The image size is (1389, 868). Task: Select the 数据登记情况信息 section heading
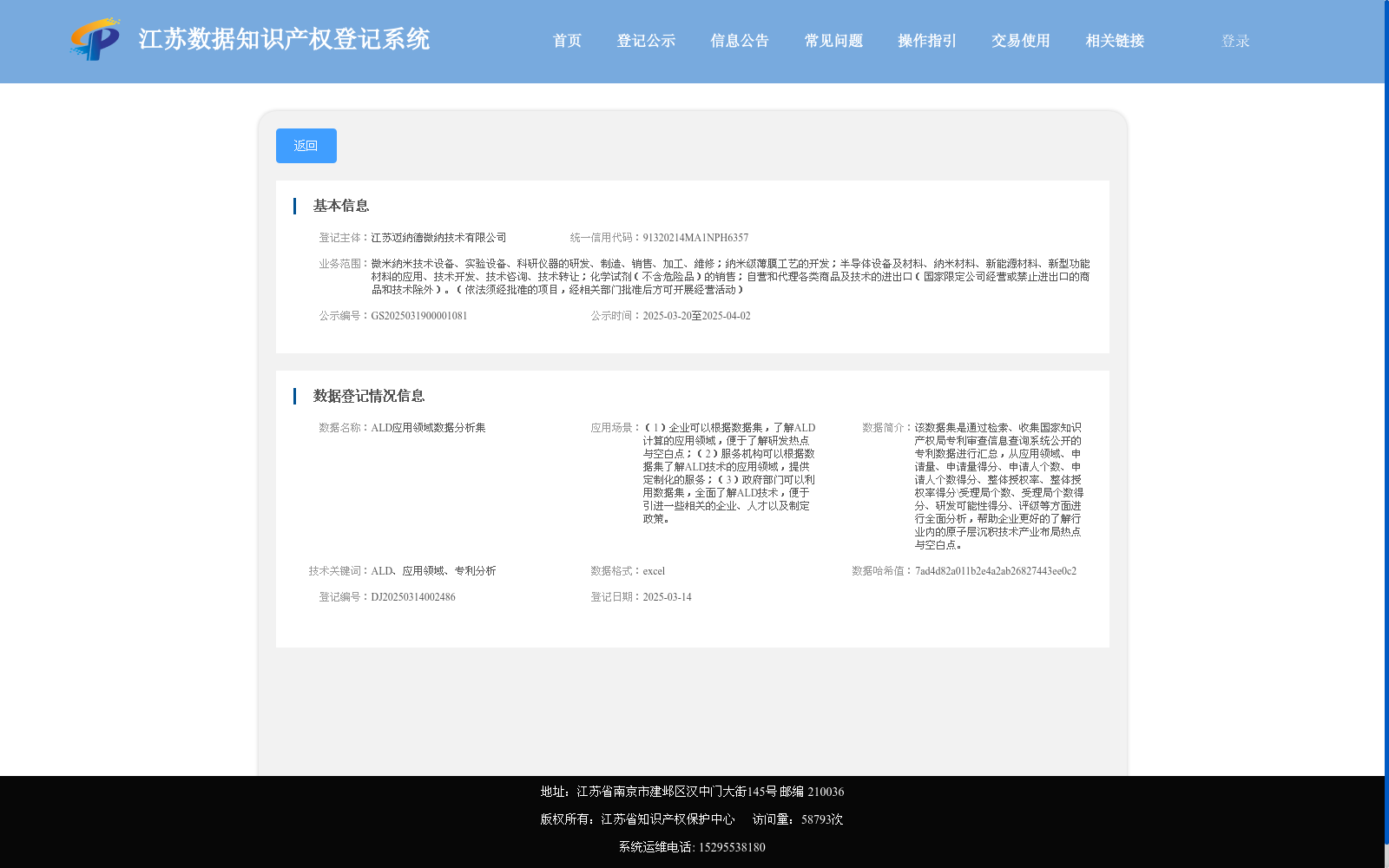(x=369, y=396)
